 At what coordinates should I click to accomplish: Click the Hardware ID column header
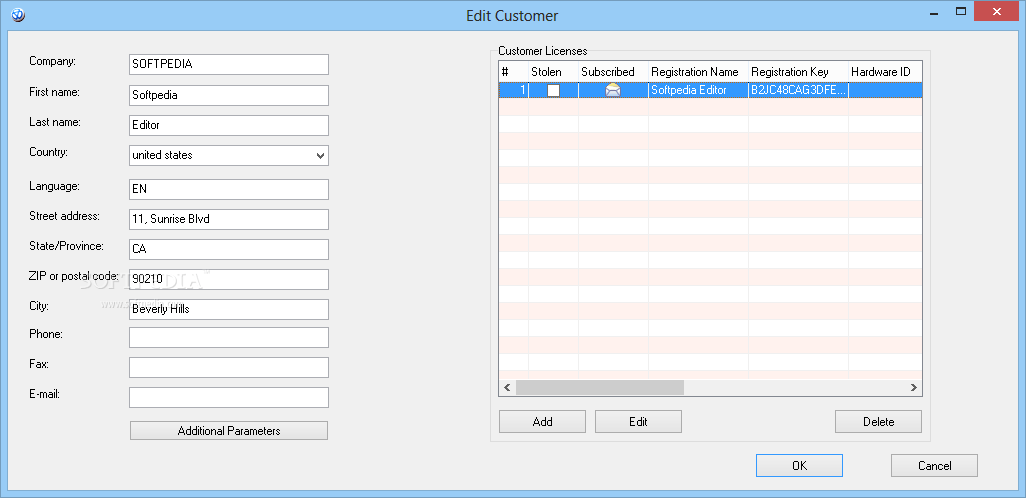tap(885, 72)
